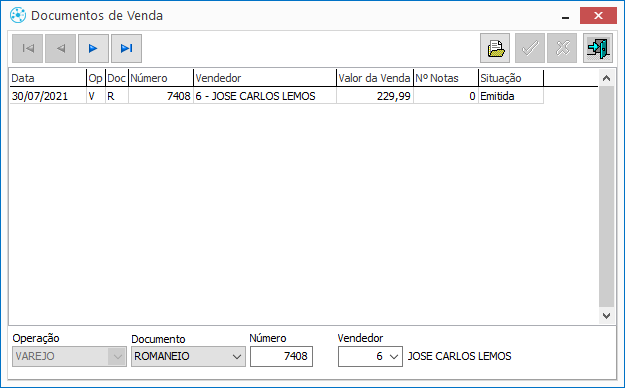Viewport: 625px width, 388px height.
Task: Select the 30/07/2021 date cell
Action: coord(48,96)
